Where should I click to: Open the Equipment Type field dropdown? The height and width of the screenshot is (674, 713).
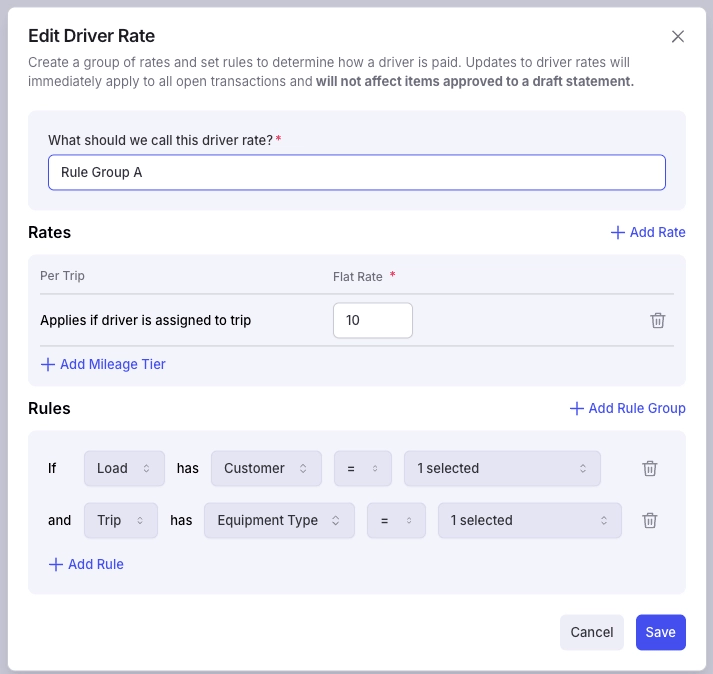click(279, 520)
